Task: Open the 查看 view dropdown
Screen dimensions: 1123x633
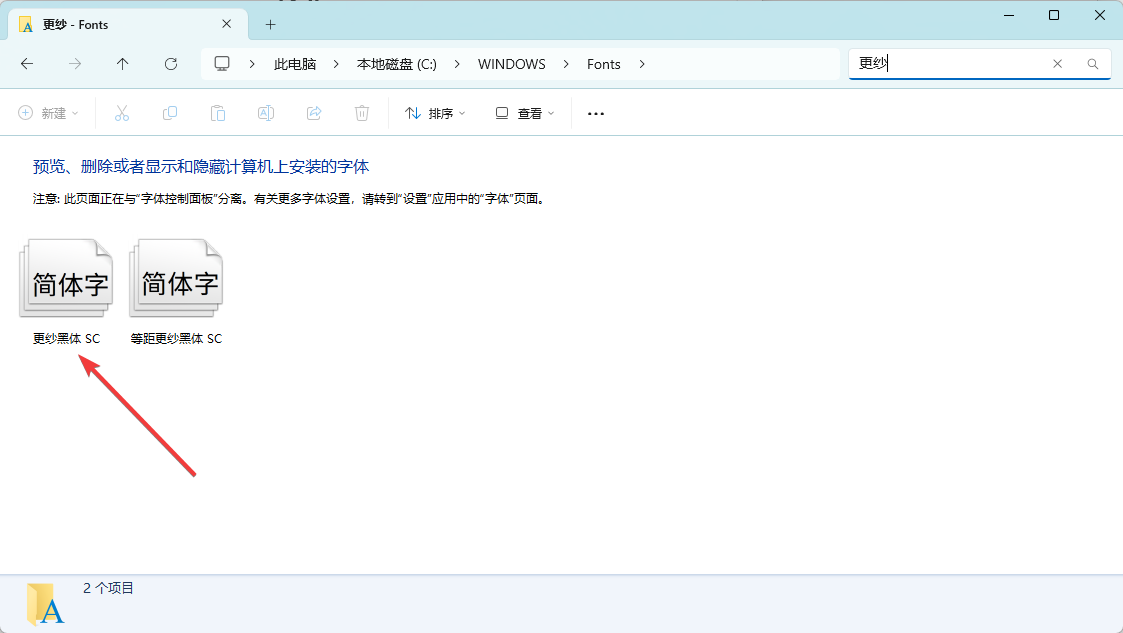Action: coord(525,114)
